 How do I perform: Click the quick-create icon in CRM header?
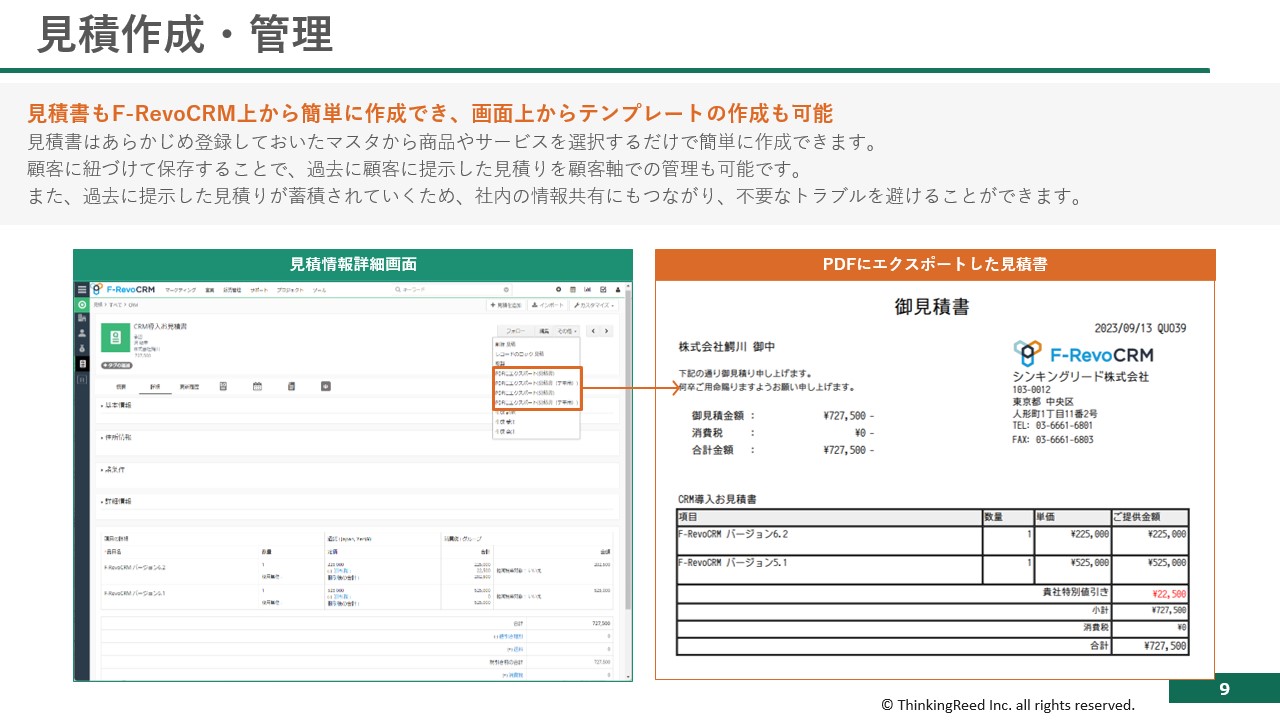tap(558, 289)
